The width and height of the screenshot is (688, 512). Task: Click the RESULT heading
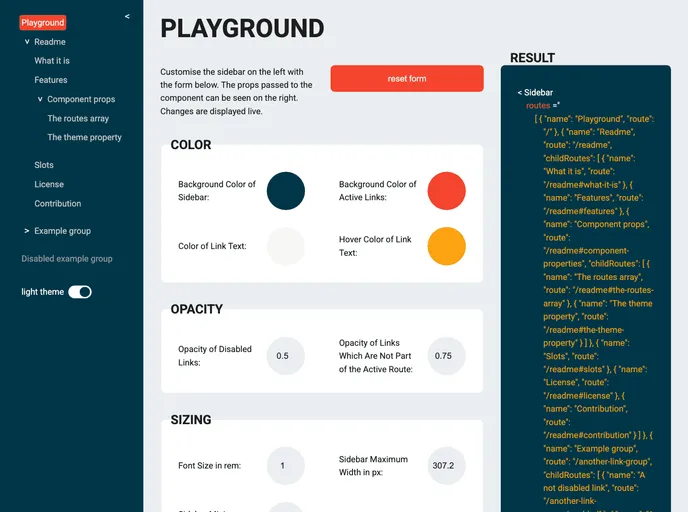[x=532, y=58]
